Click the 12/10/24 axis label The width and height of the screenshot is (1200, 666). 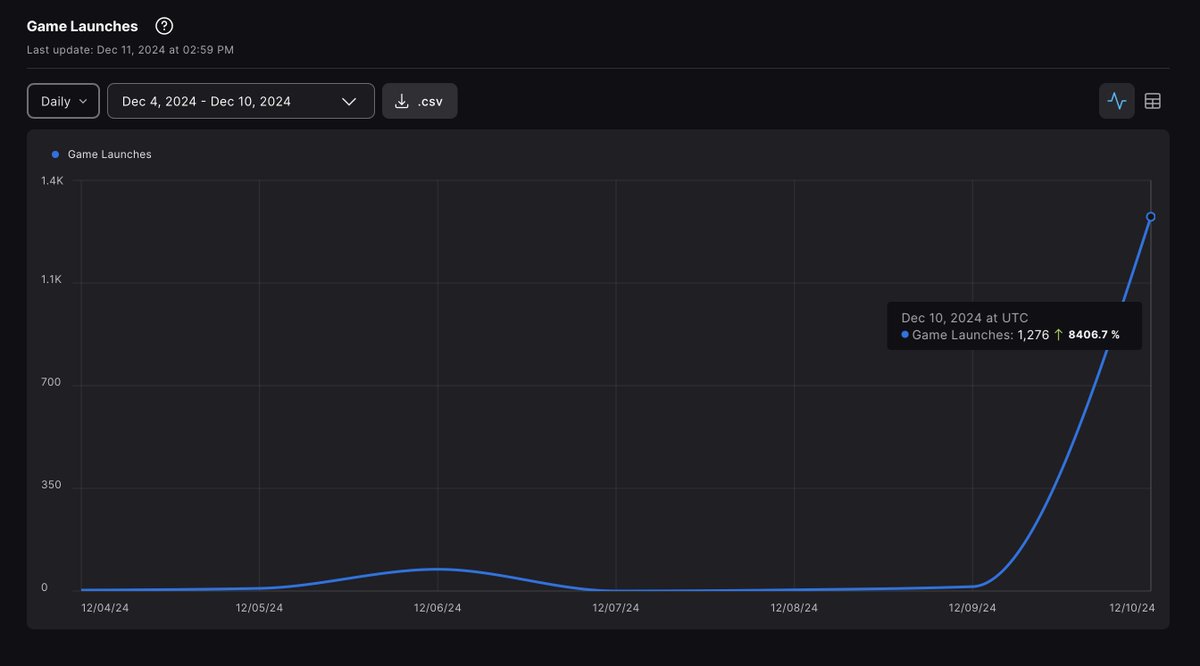(1131, 608)
